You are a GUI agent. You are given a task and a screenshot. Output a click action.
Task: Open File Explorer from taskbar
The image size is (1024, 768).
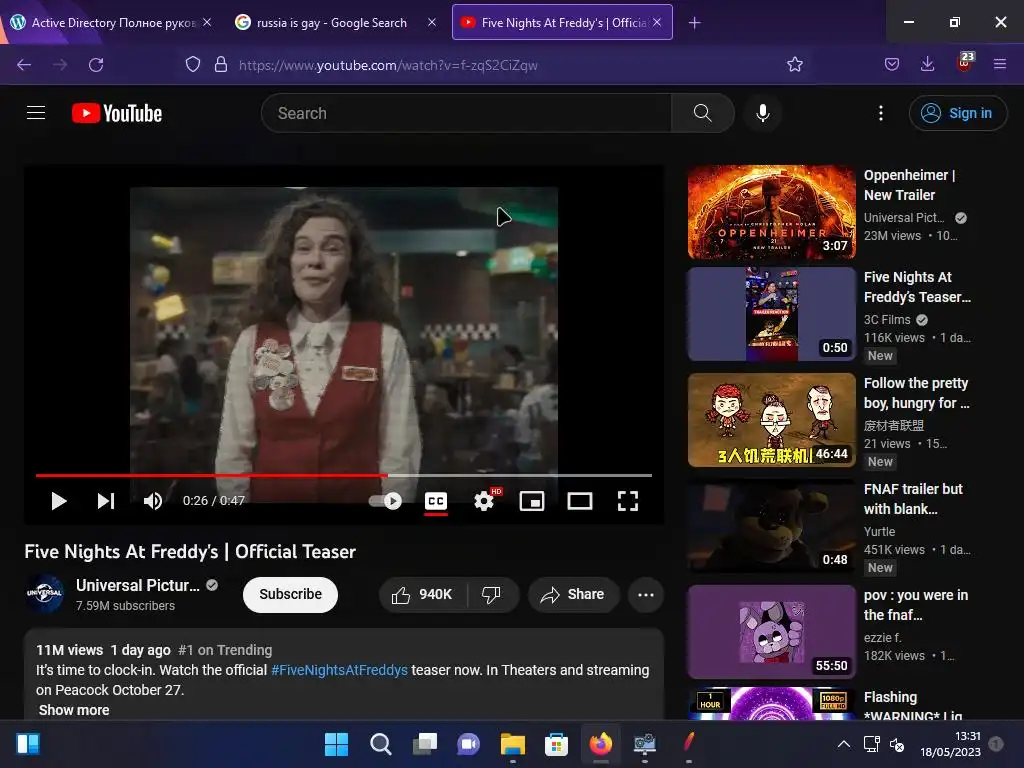(513, 744)
